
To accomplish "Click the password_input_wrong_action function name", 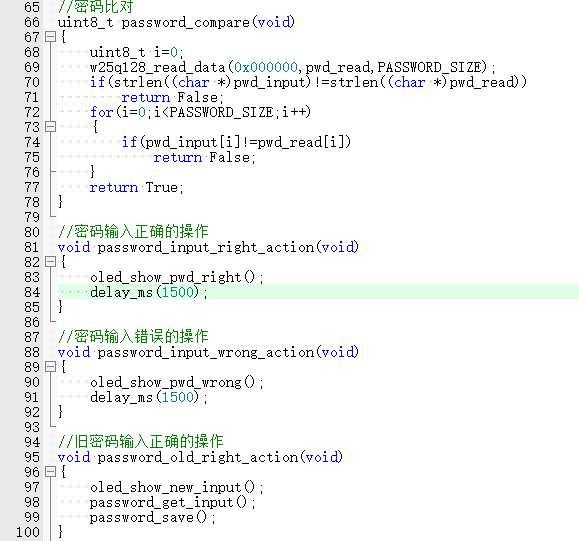I will click(x=206, y=353).
